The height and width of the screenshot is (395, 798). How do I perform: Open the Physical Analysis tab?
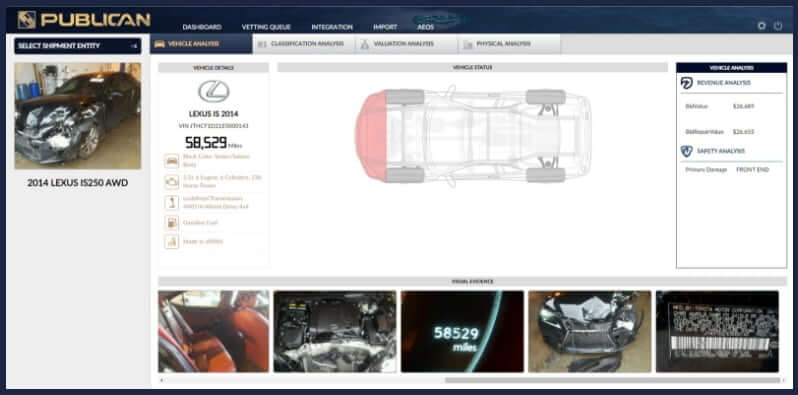[509, 44]
